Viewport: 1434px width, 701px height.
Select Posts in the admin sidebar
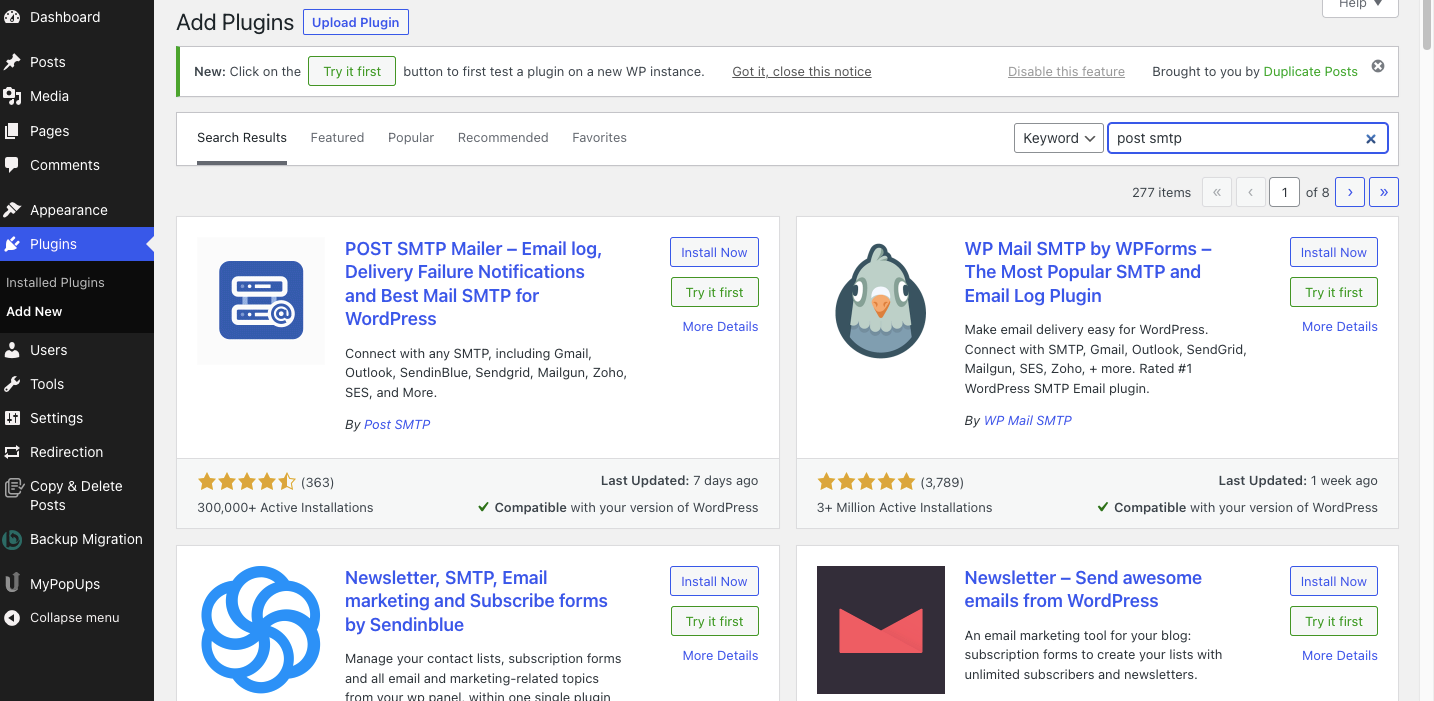point(48,62)
